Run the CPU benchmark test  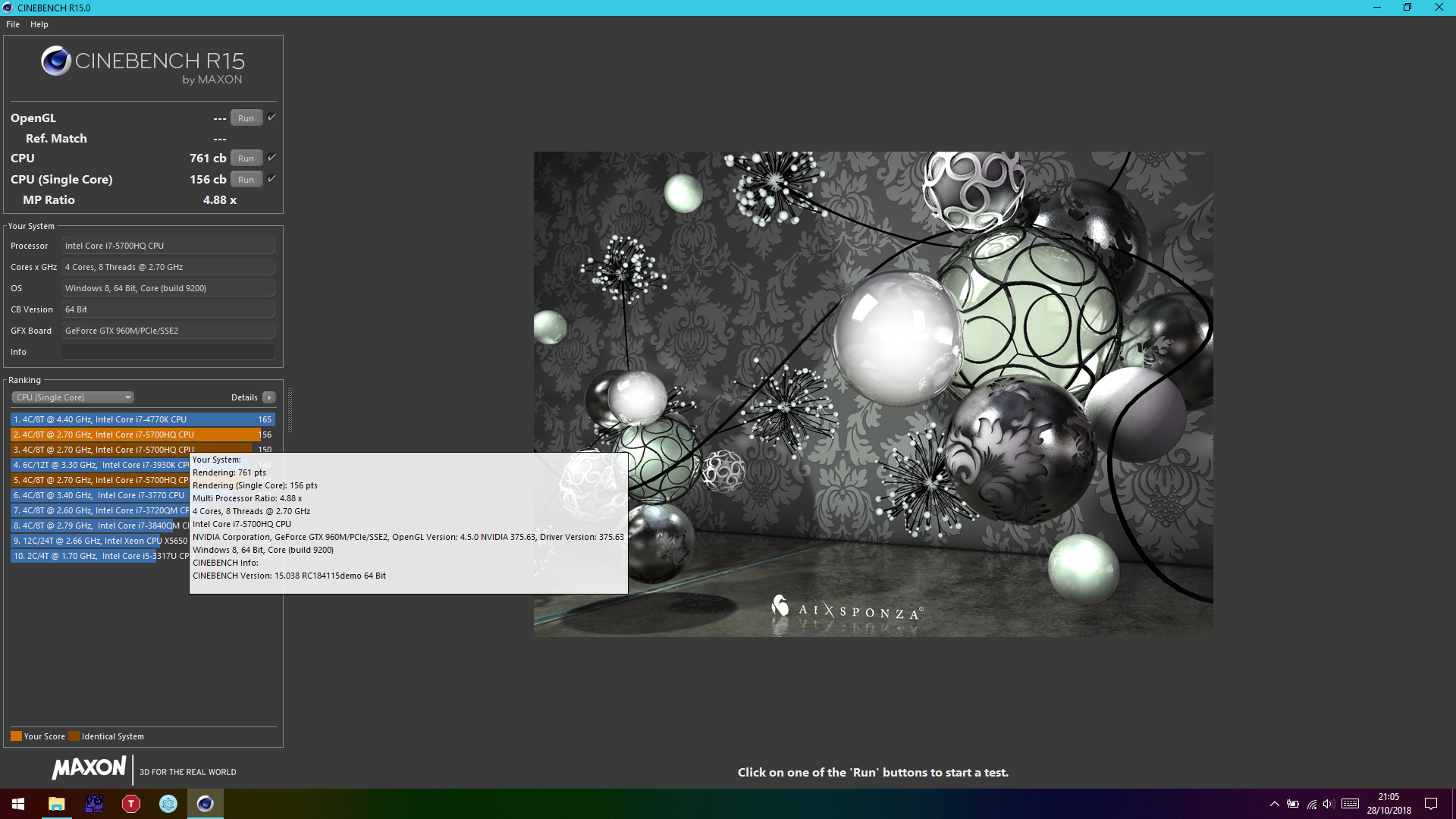pos(246,158)
